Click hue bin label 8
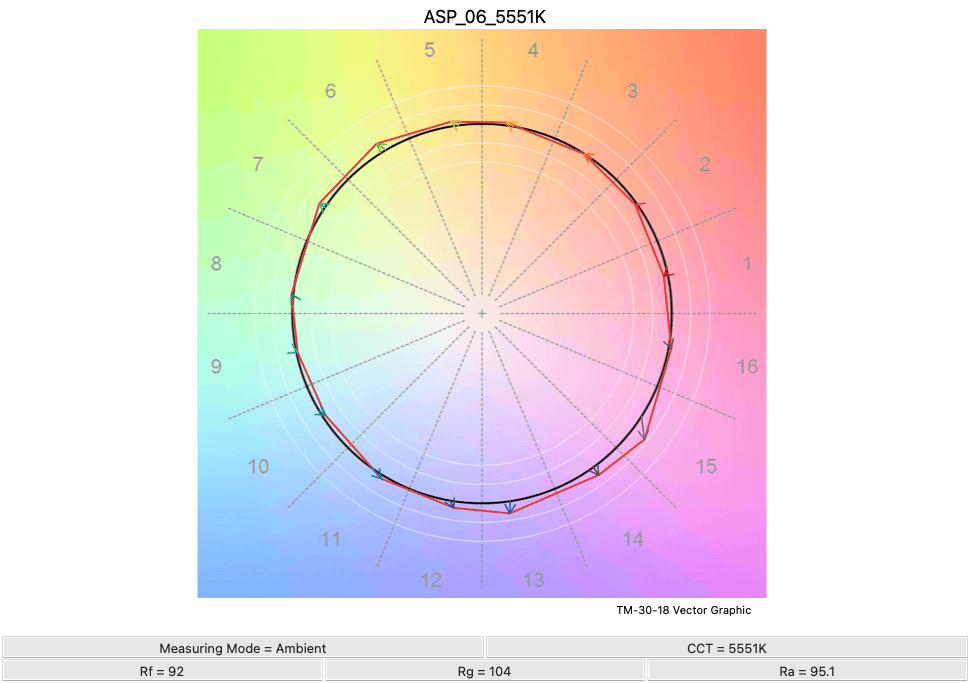The image size is (970, 683). [x=216, y=264]
